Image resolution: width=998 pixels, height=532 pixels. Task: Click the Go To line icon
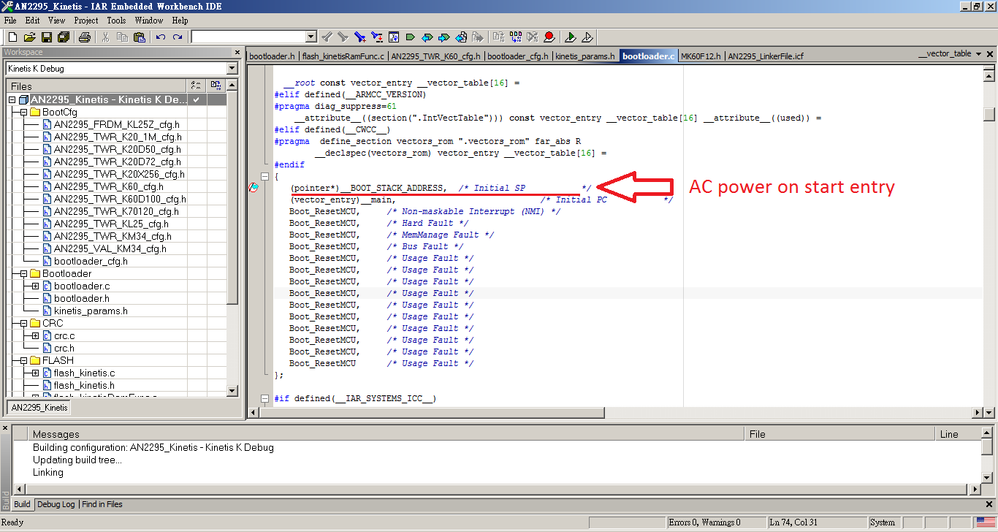393,38
